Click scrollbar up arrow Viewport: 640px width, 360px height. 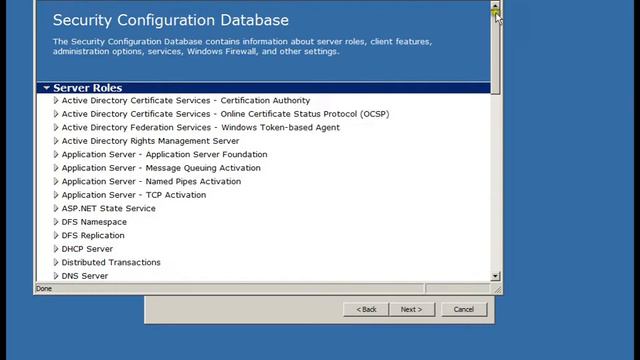tap(495, 5)
